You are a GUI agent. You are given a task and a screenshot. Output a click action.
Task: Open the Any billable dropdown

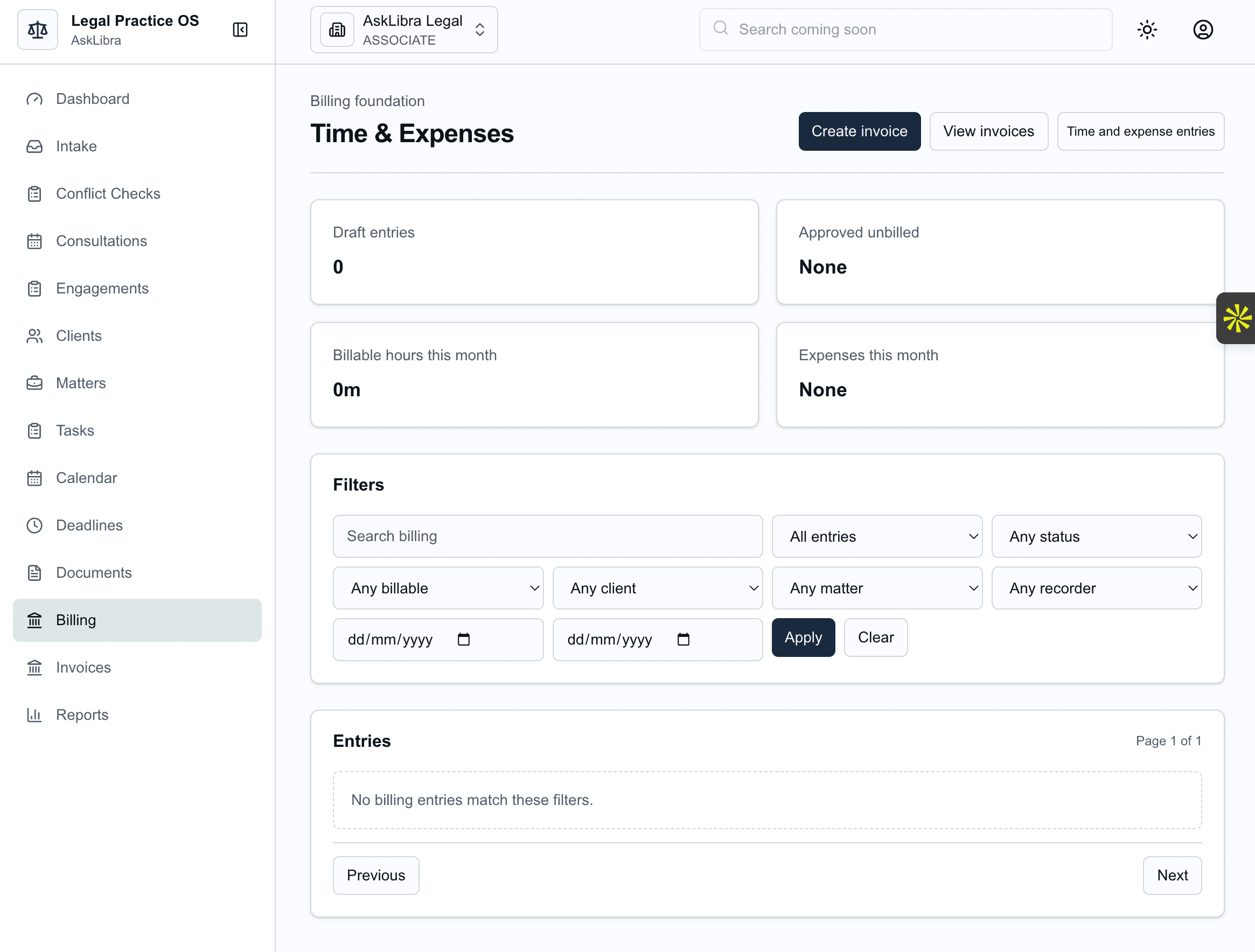coord(438,589)
